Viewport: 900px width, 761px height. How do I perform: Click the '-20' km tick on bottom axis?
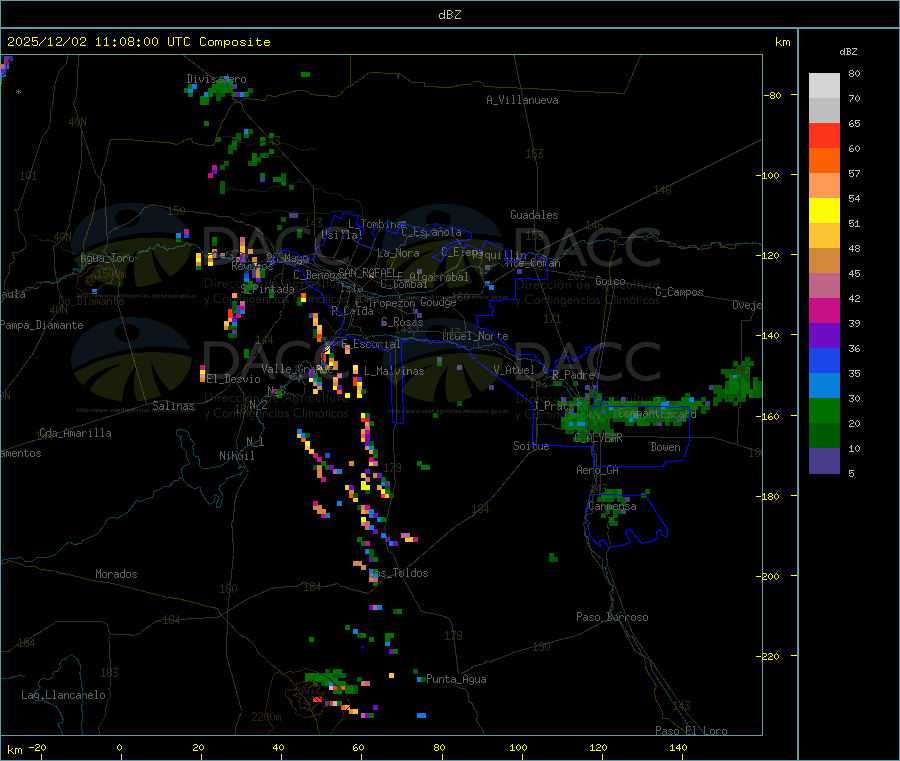pyautogui.click(x=37, y=747)
